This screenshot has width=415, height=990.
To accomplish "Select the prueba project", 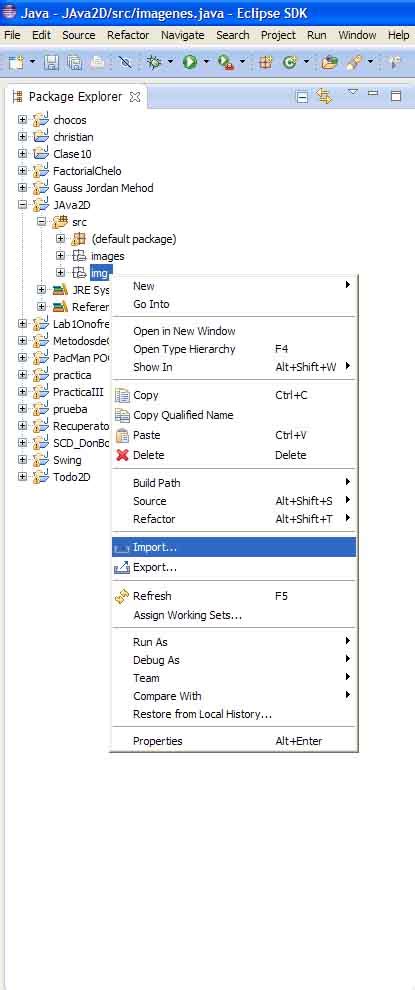I will coord(70,409).
